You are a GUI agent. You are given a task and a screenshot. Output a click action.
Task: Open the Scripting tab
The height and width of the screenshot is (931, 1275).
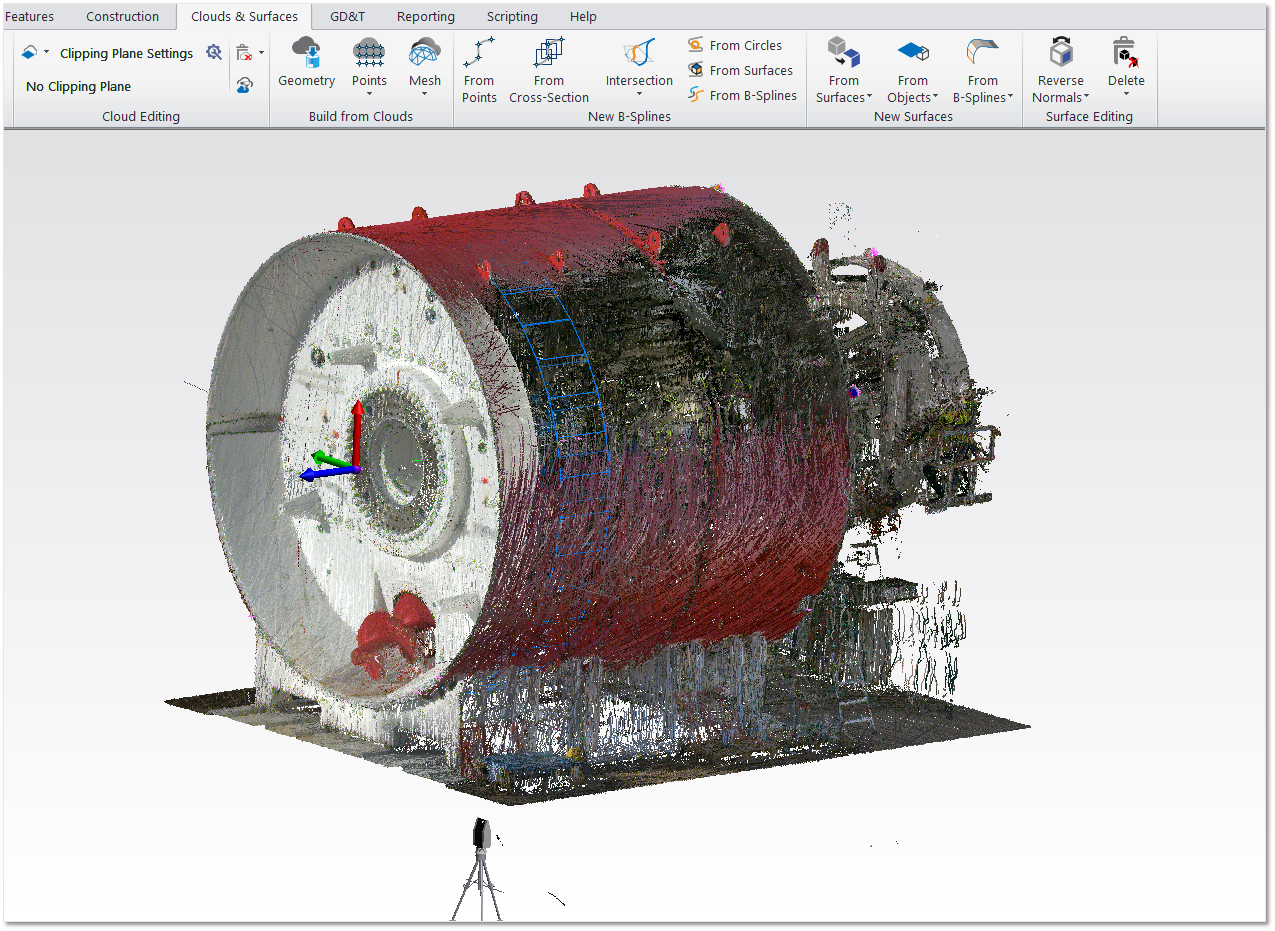(x=512, y=16)
